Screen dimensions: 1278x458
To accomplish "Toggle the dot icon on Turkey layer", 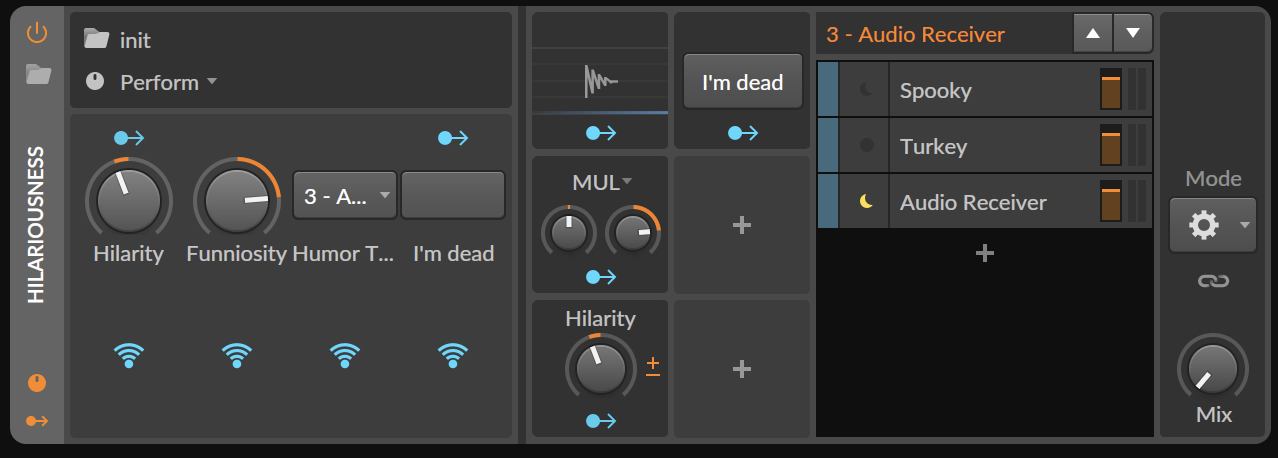I will (866, 146).
